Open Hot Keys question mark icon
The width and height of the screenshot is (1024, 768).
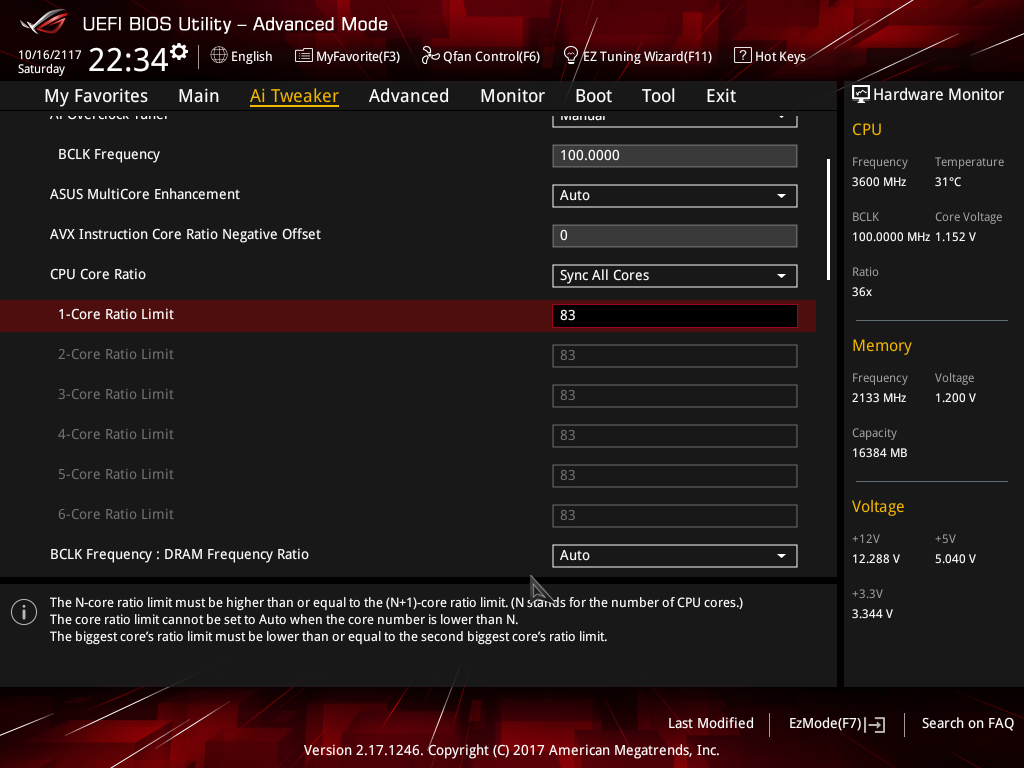[x=743, y=56]
